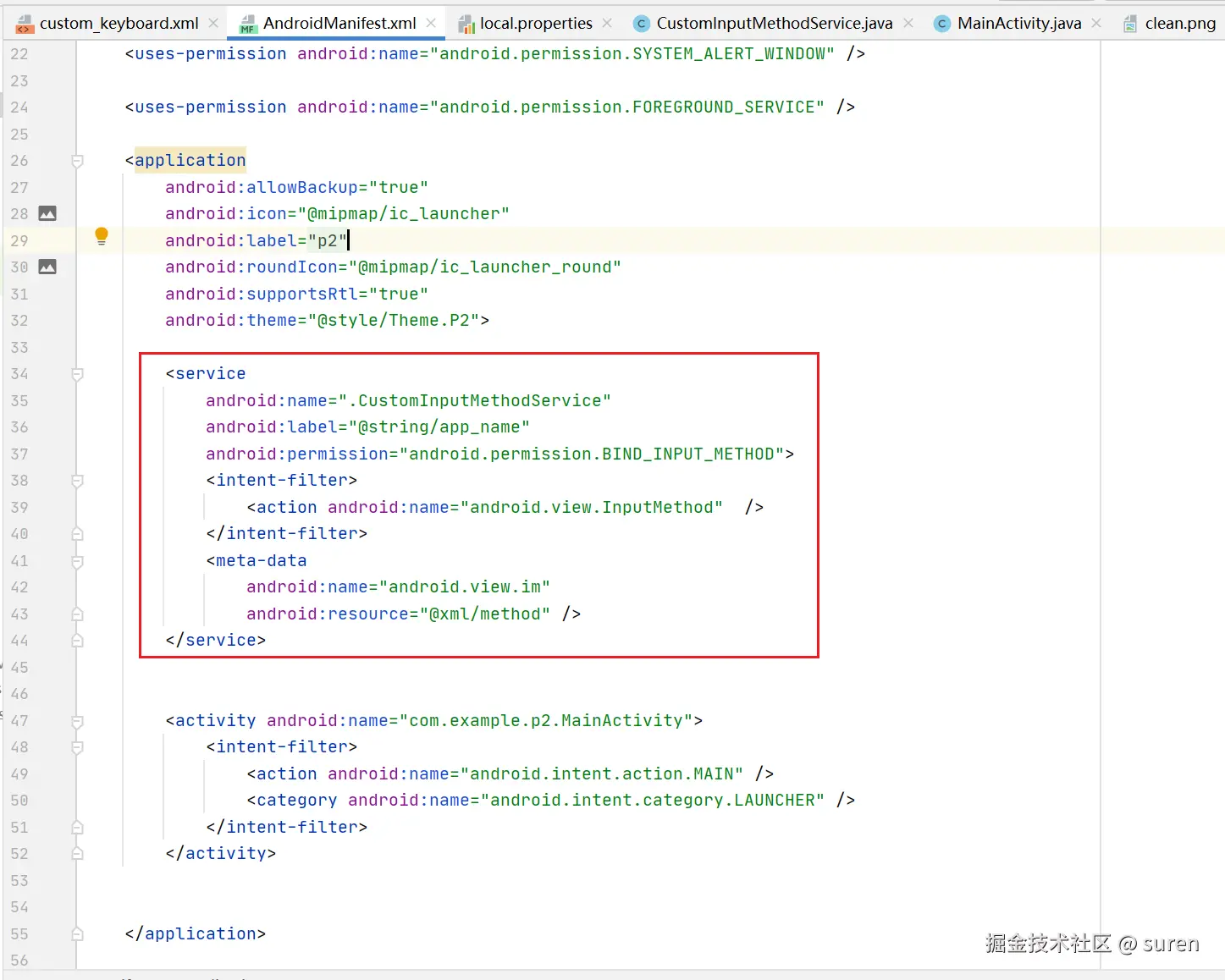
Task: Click the @mipmap/ic_launcher_round value
Action: 485,267
